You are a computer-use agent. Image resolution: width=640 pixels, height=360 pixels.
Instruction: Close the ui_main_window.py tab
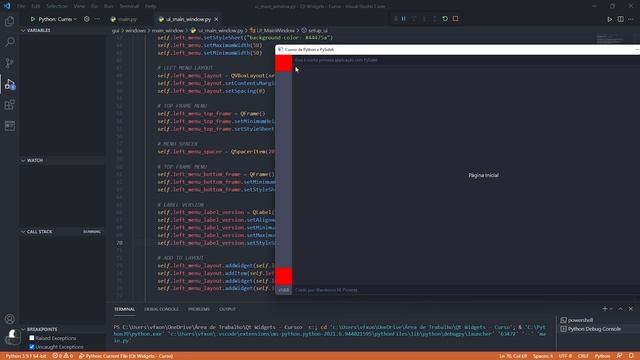pyautogui.click(x=216, y=19)
